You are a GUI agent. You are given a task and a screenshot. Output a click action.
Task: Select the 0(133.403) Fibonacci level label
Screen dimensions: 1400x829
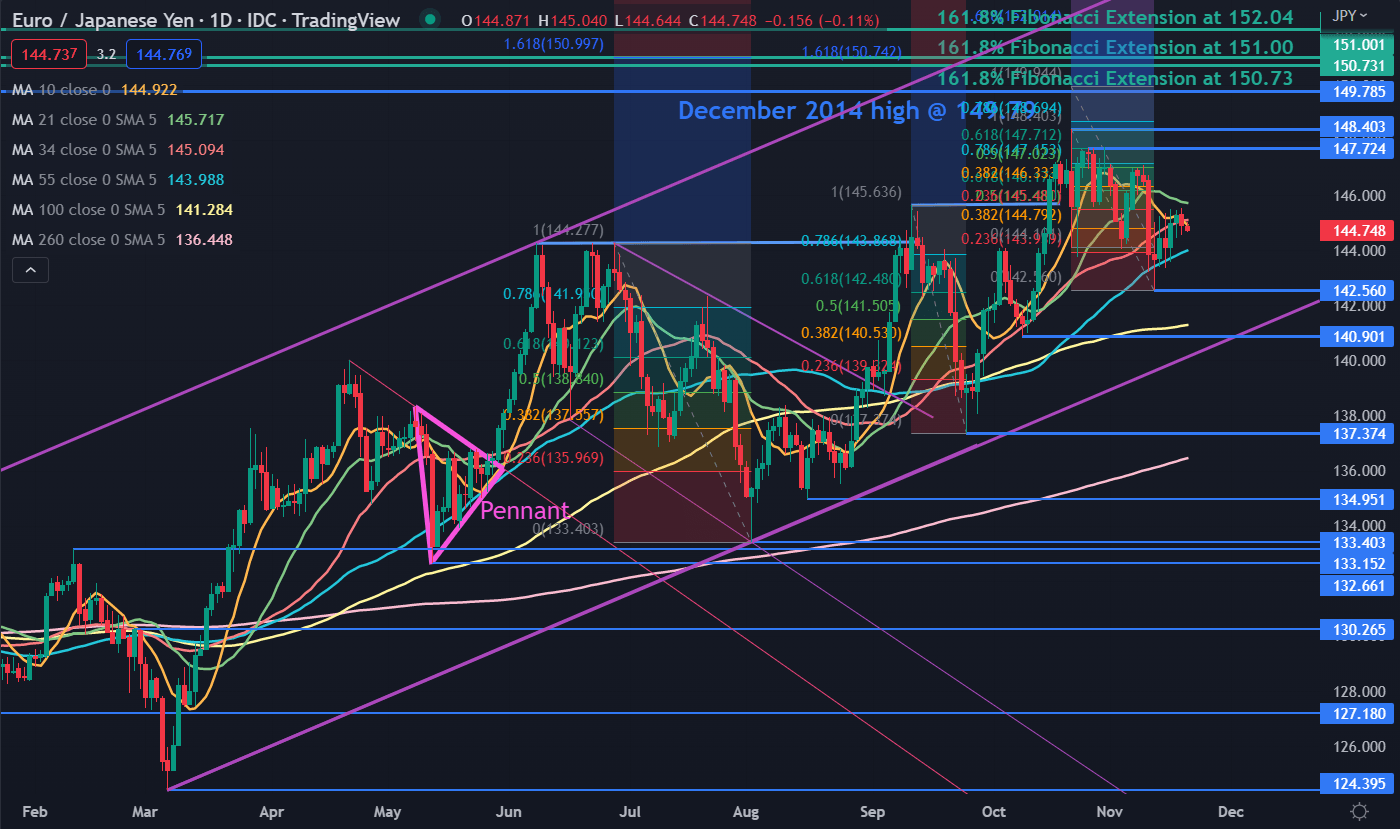pos(567,528)
